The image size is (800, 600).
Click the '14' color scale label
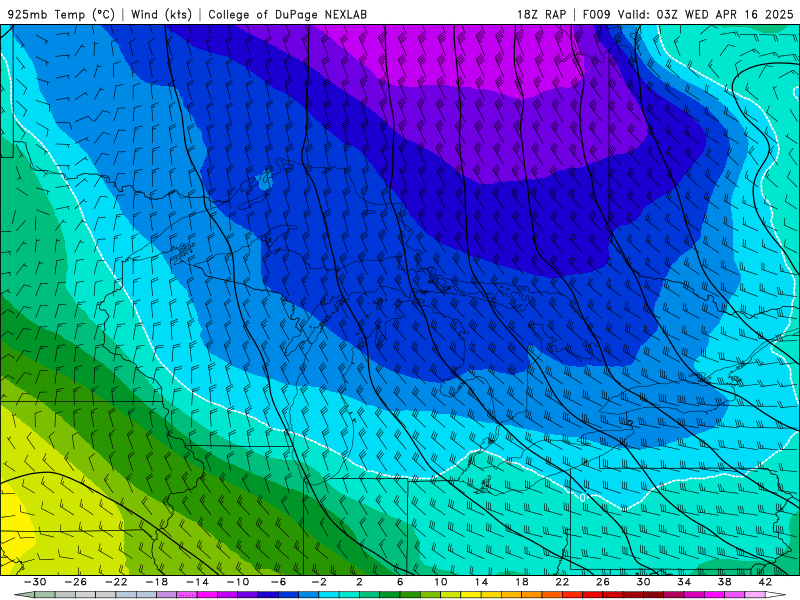click(481, 582)
